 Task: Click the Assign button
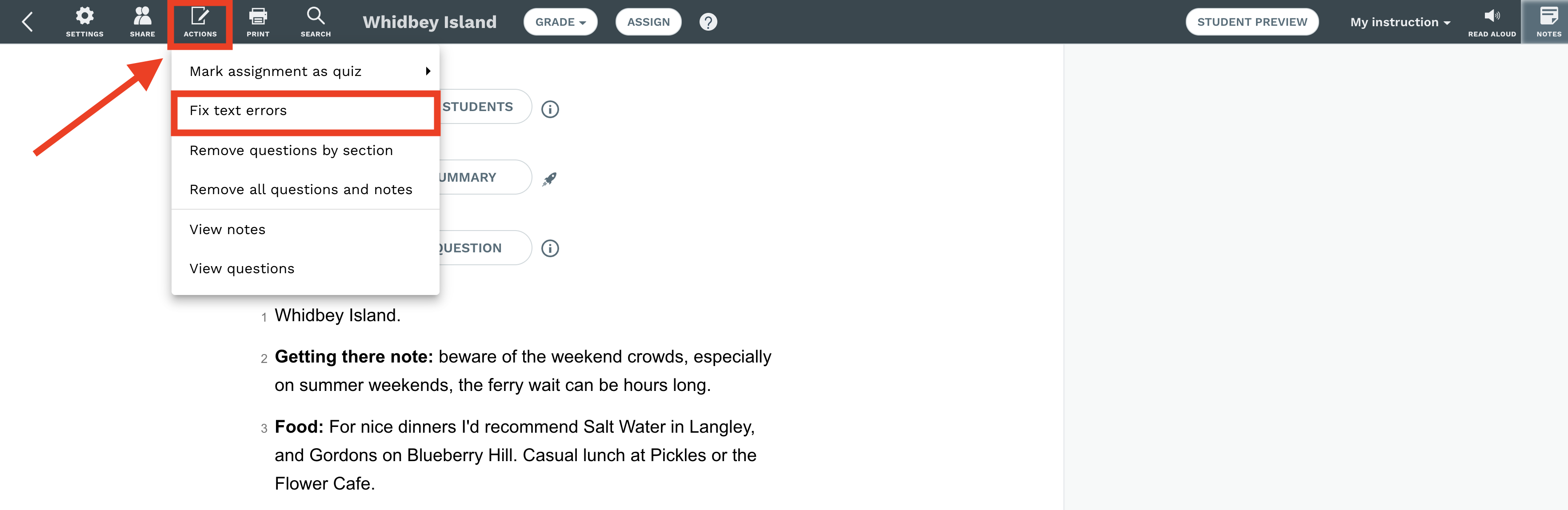click(648, 22)
